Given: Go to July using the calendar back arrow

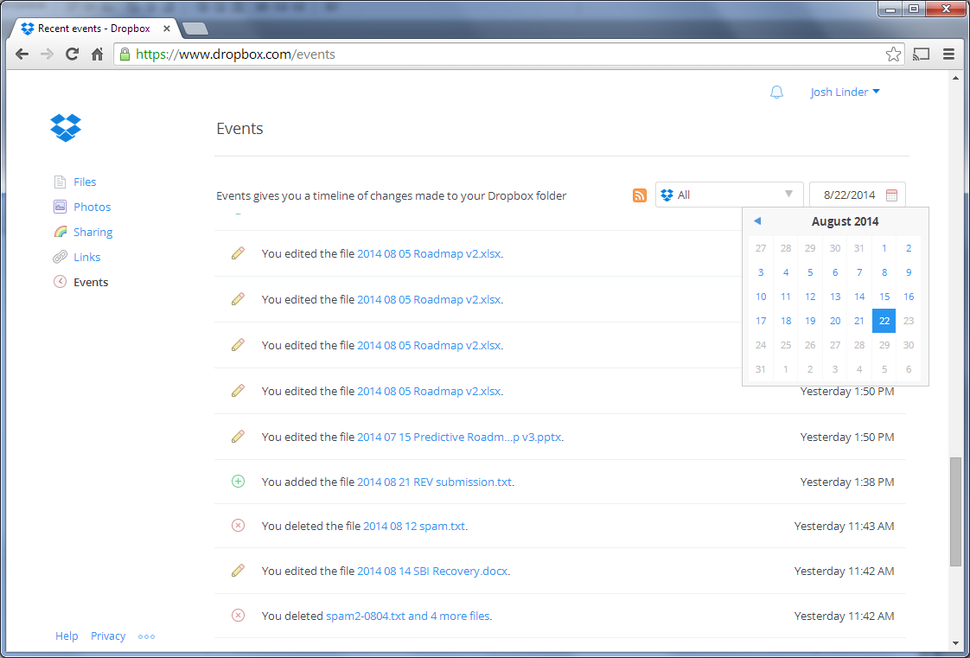Looking at the screenshot, I should pos(757,221).
